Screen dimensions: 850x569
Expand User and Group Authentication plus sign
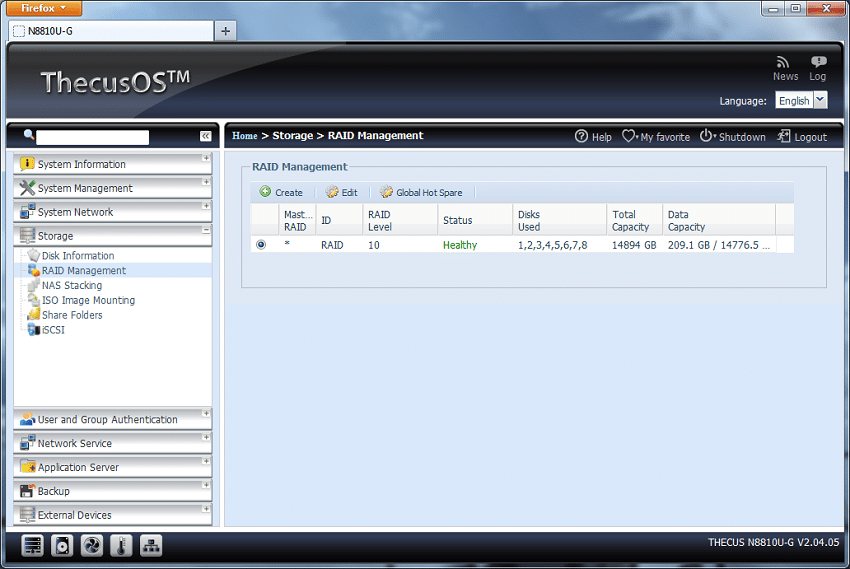[x=206, y=413]
